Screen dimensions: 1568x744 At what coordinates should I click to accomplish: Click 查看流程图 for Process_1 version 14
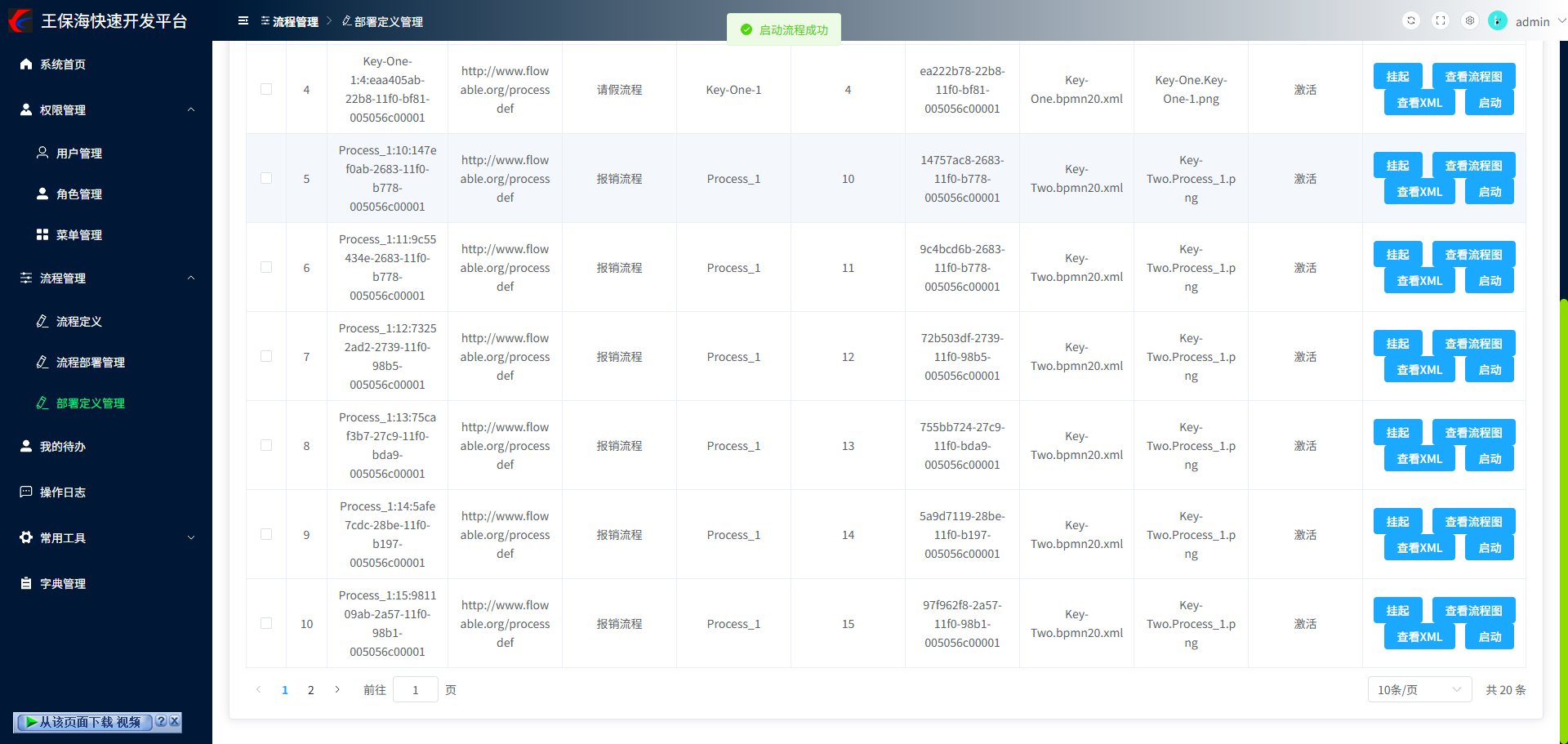click(1473, 521)
